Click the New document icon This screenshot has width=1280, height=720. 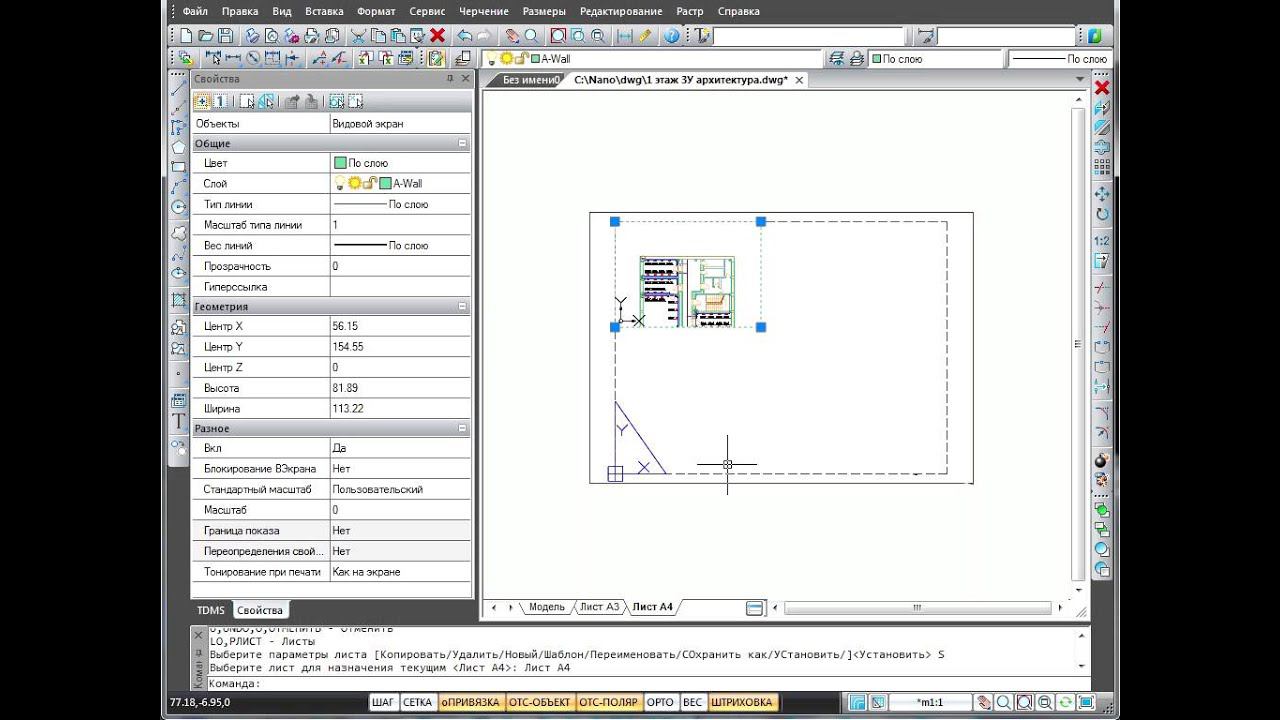(186, 36)
